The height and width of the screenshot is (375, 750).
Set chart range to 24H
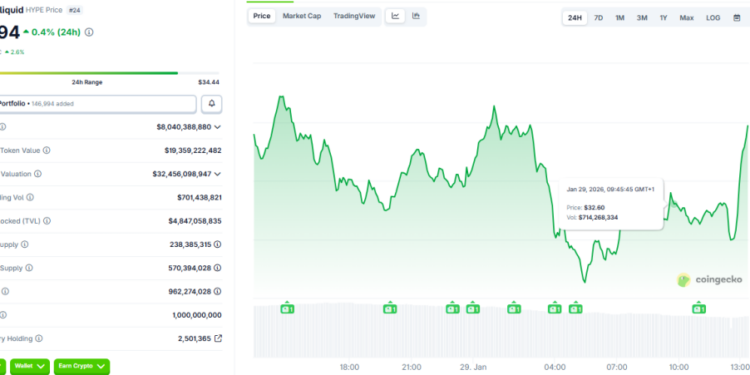574,18
